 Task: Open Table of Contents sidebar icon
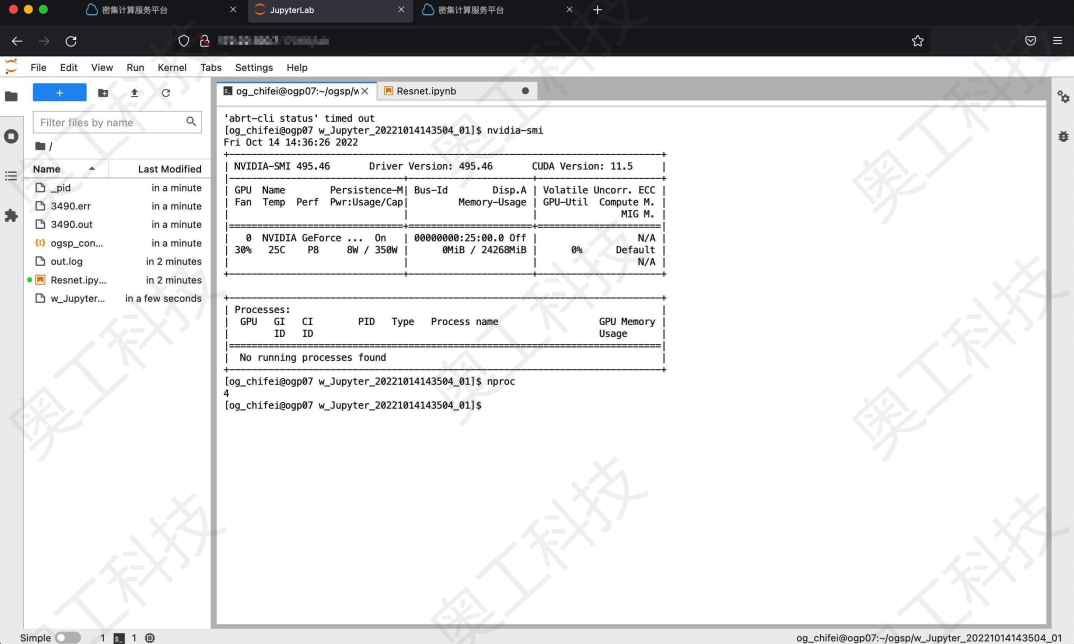pos(11,176)
